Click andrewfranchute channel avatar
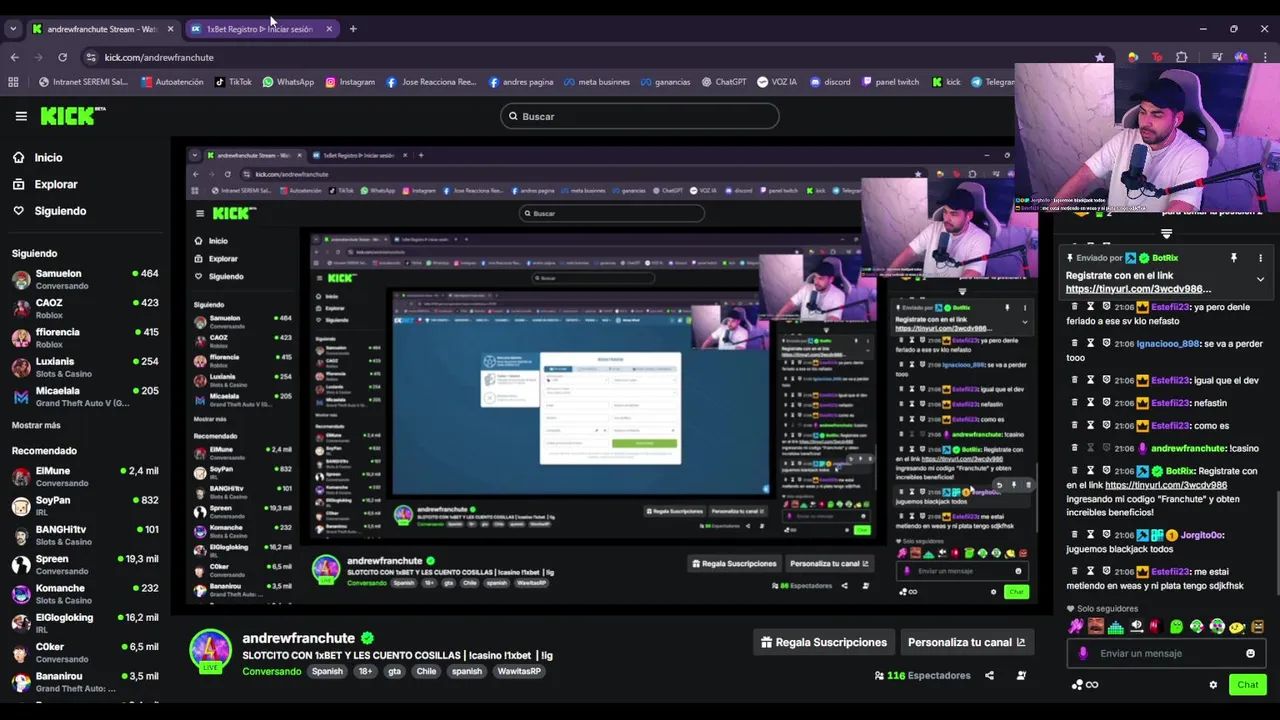 210,650
